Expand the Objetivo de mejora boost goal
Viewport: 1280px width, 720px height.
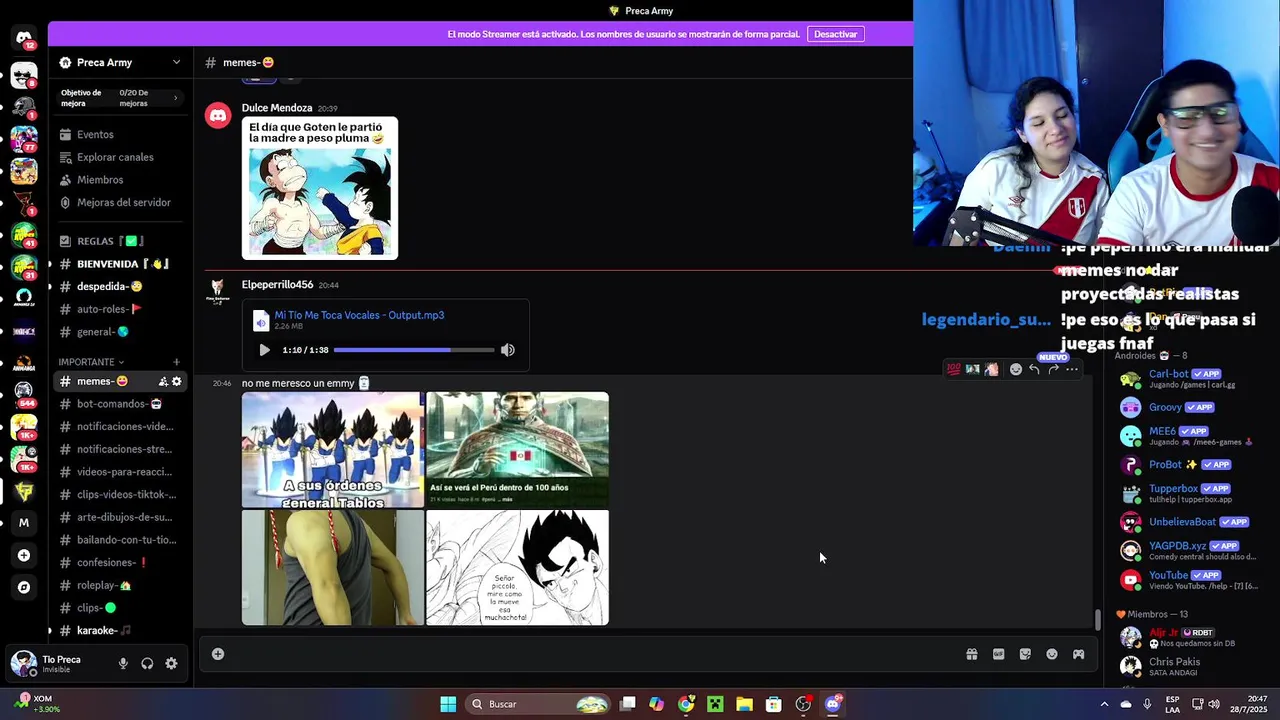(120, 97)
